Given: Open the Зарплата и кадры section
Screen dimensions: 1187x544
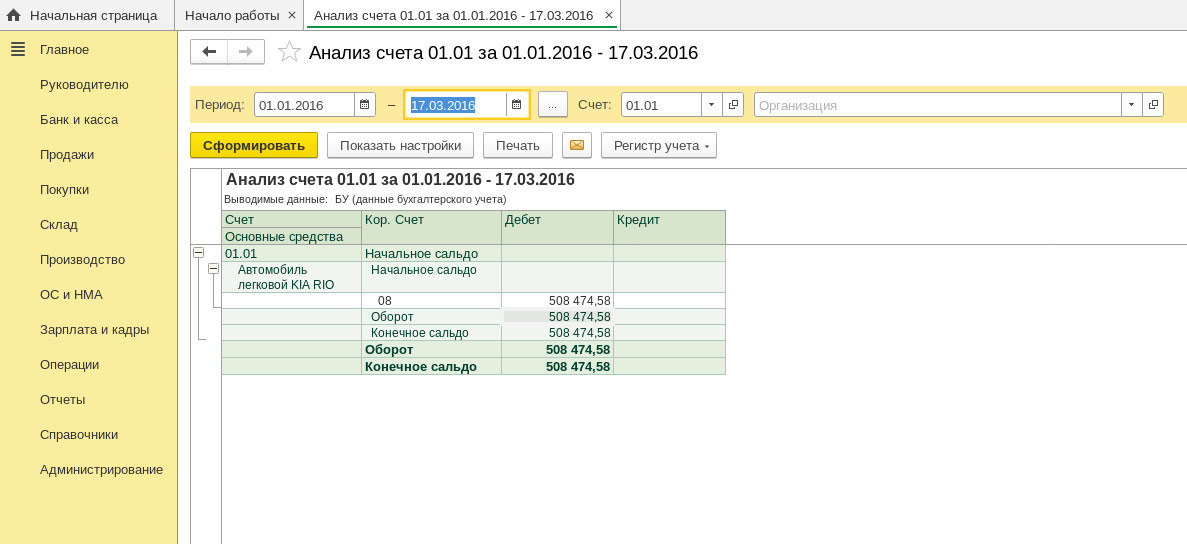Looking at the screenshot, I should pos(95,330).
